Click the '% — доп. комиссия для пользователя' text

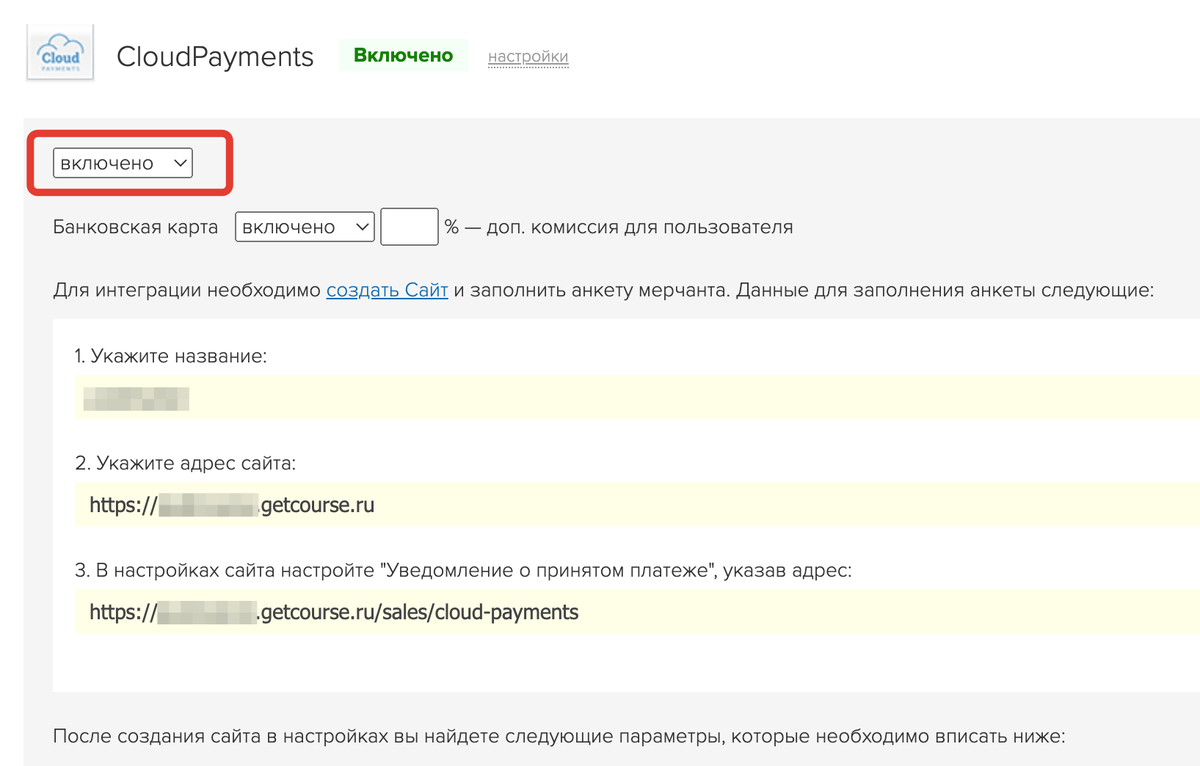tap(619, 227)
